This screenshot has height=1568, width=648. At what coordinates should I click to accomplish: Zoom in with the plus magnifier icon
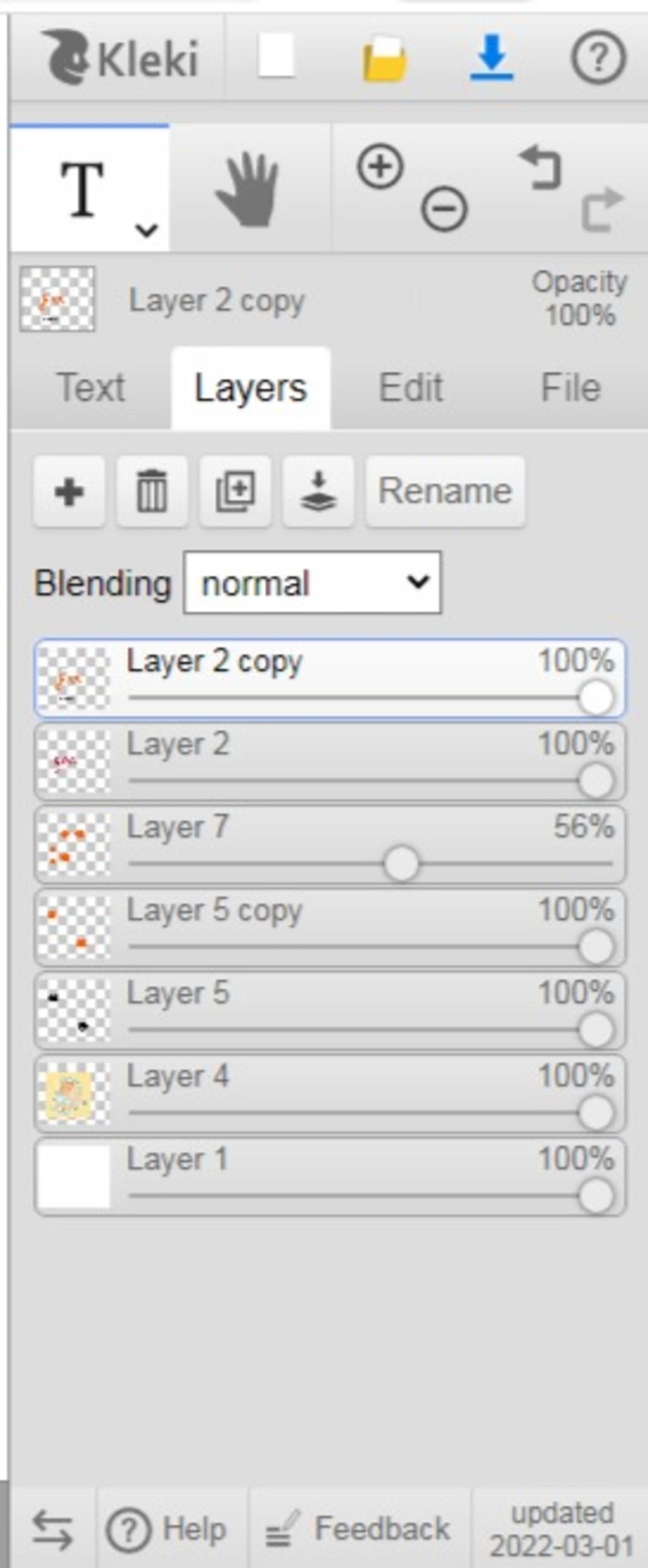point(380,167)
